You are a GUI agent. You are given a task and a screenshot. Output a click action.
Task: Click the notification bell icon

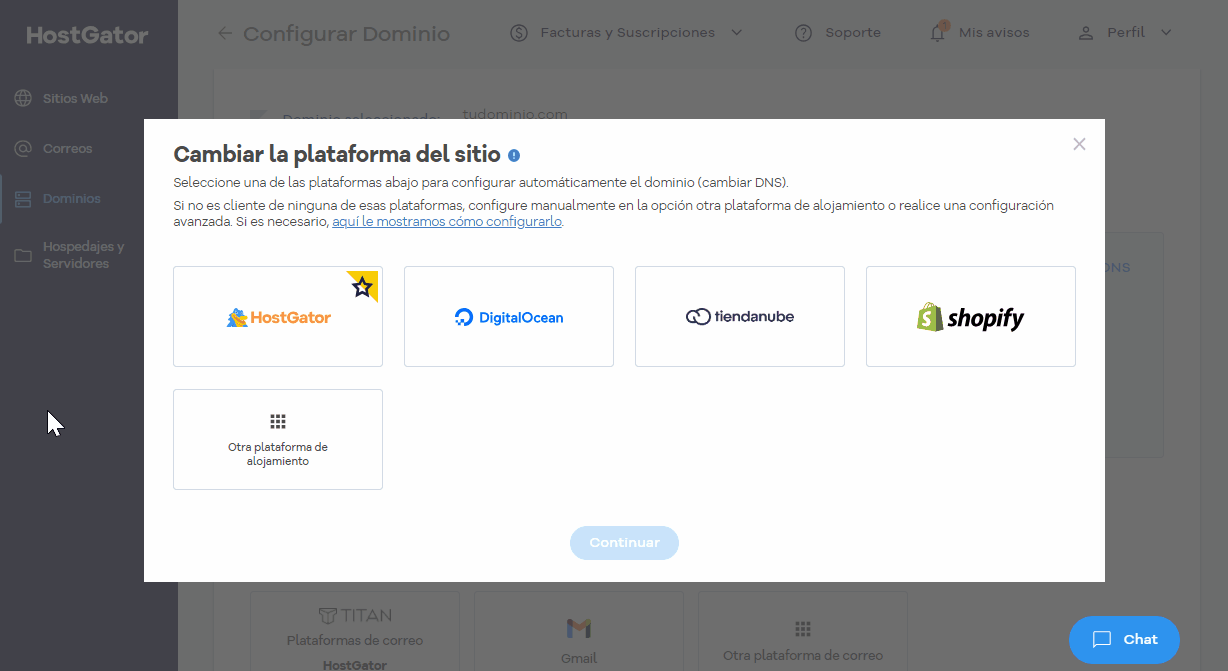tap(938, 32)
